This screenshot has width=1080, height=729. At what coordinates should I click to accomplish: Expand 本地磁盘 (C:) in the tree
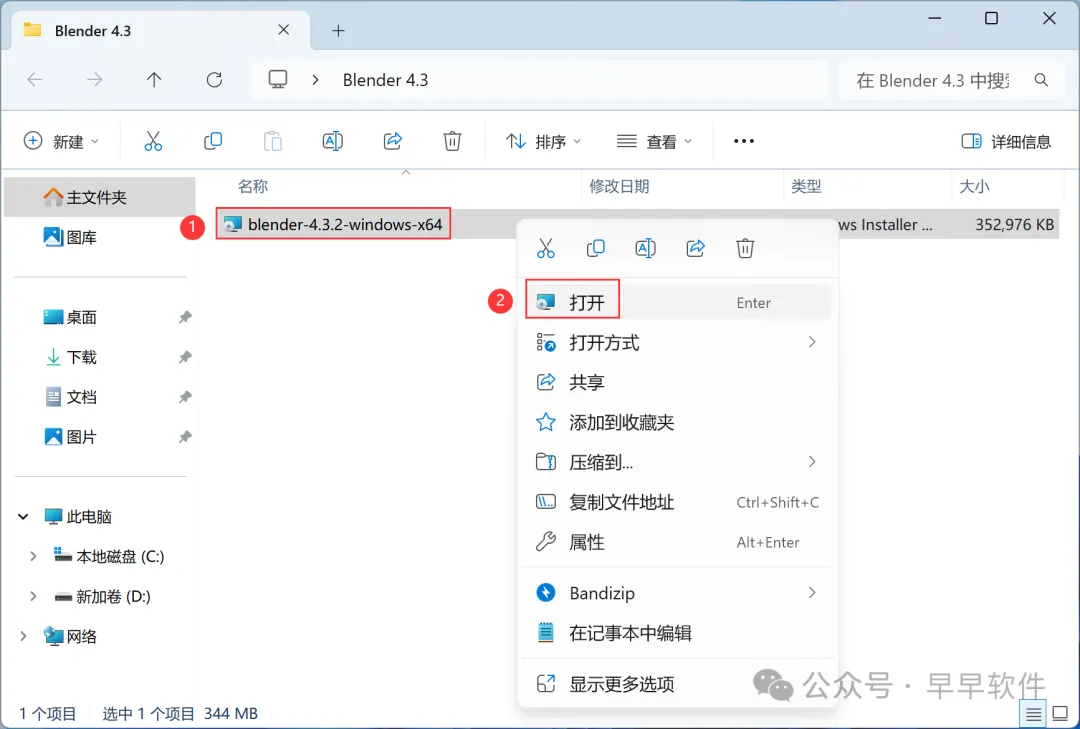click(32, 556)
